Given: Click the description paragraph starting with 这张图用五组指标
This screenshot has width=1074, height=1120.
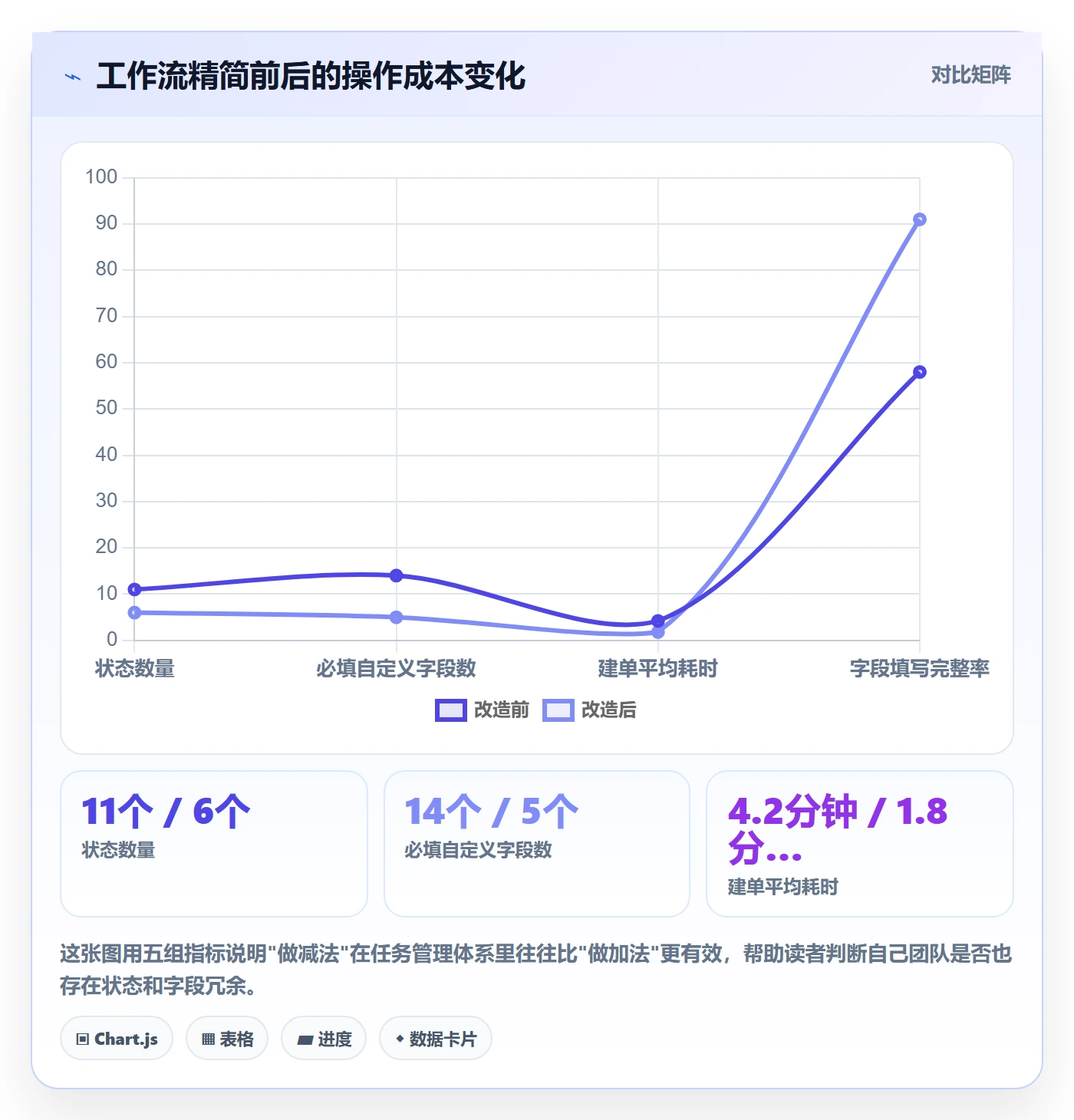Looking at the screenshot, I should coord(536,970).
